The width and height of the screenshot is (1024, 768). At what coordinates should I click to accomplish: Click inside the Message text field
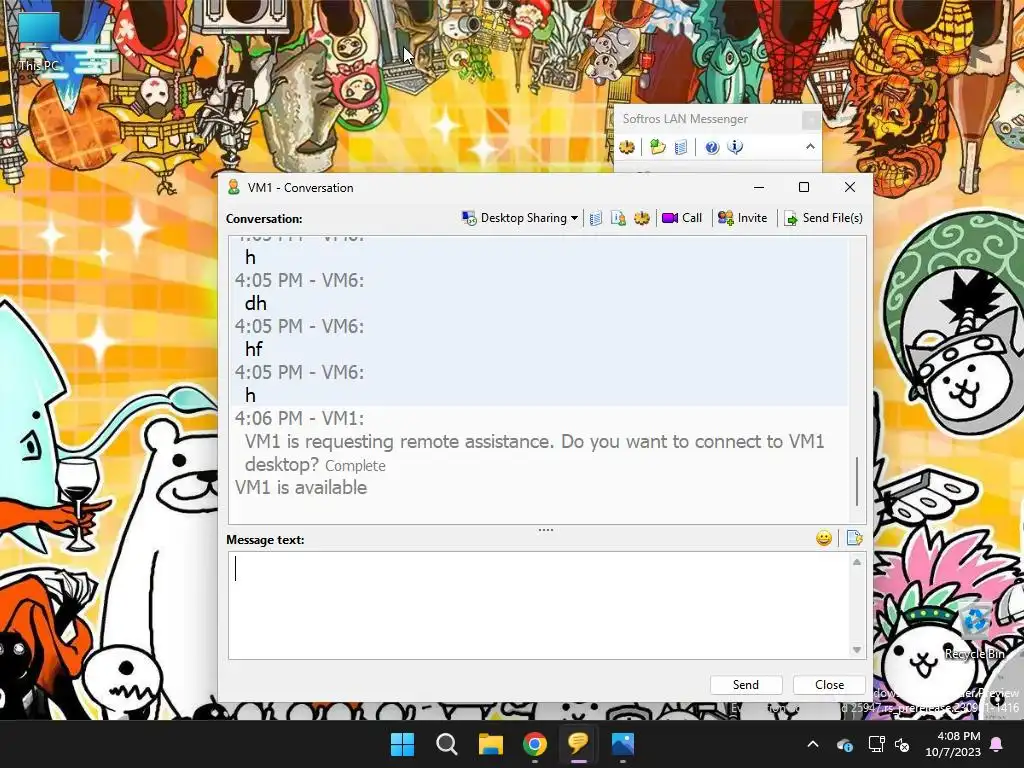pos(539,605)
